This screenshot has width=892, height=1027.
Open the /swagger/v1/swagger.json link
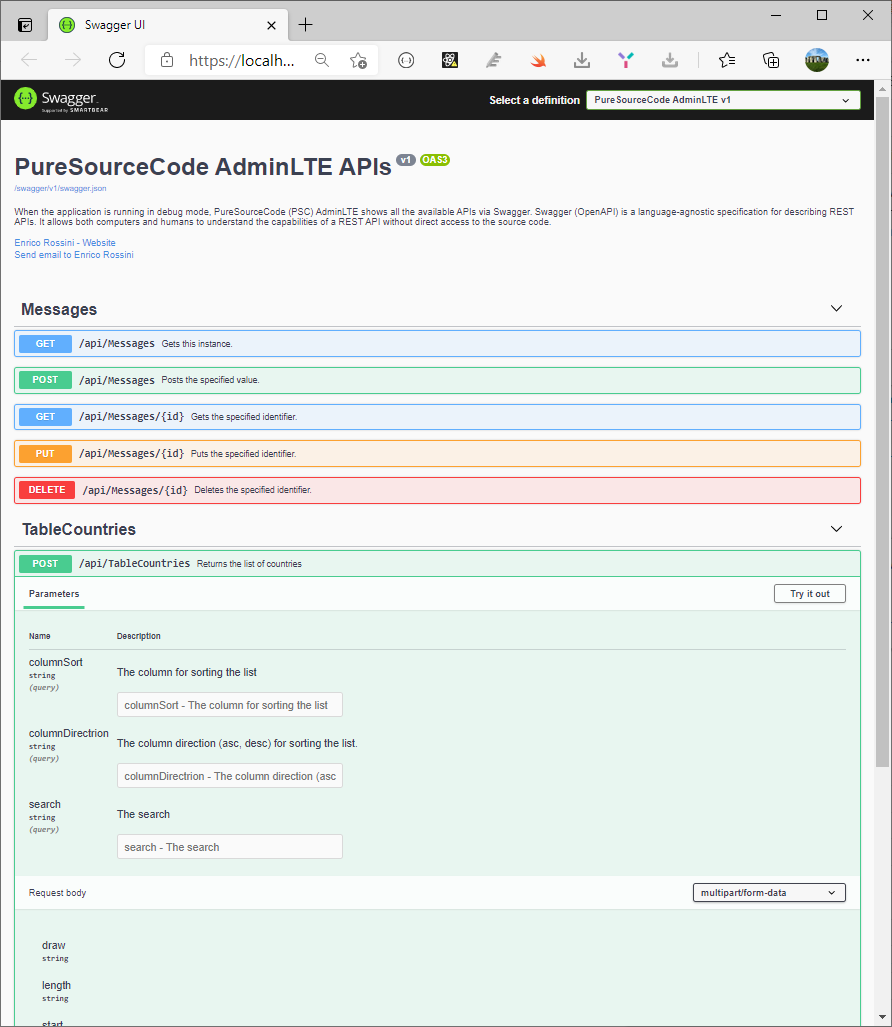point(60,189)
